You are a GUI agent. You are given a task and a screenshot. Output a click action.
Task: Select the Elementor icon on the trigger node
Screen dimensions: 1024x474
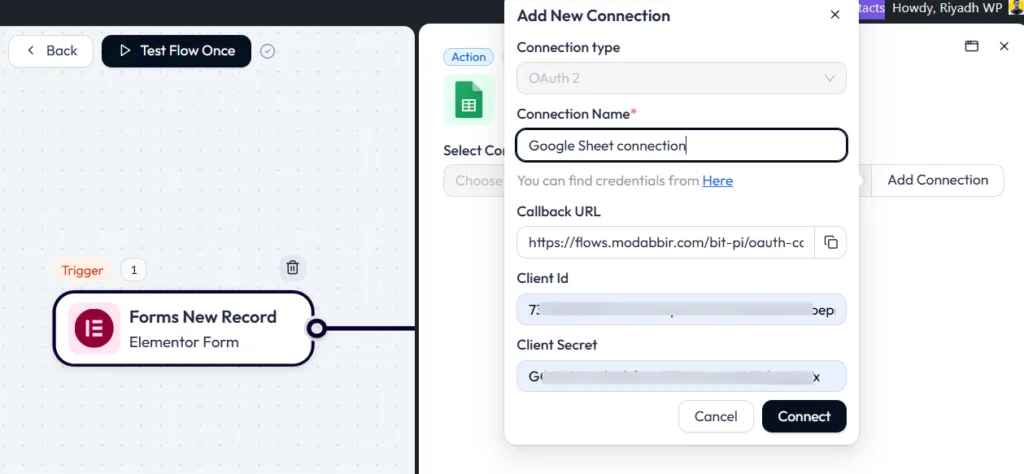[94, 328]
